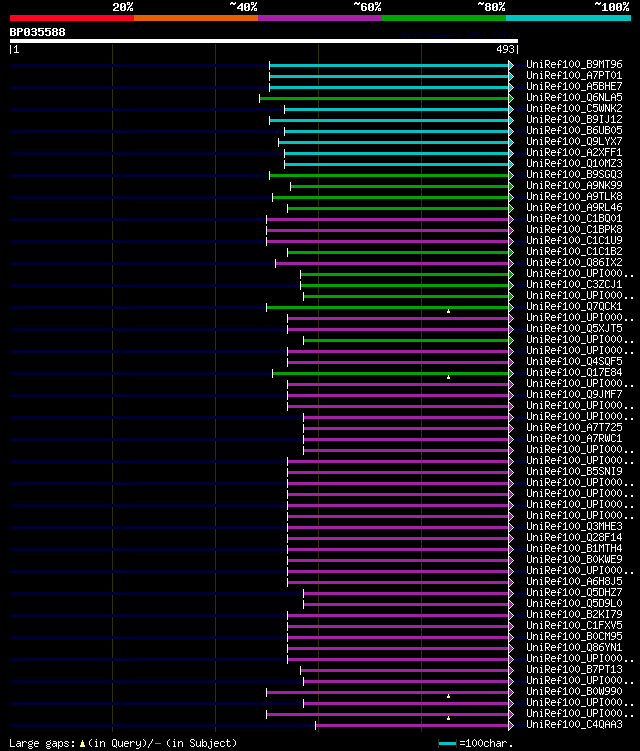Open hit UniRef100_A5BHE7

[x=574, y=87]
